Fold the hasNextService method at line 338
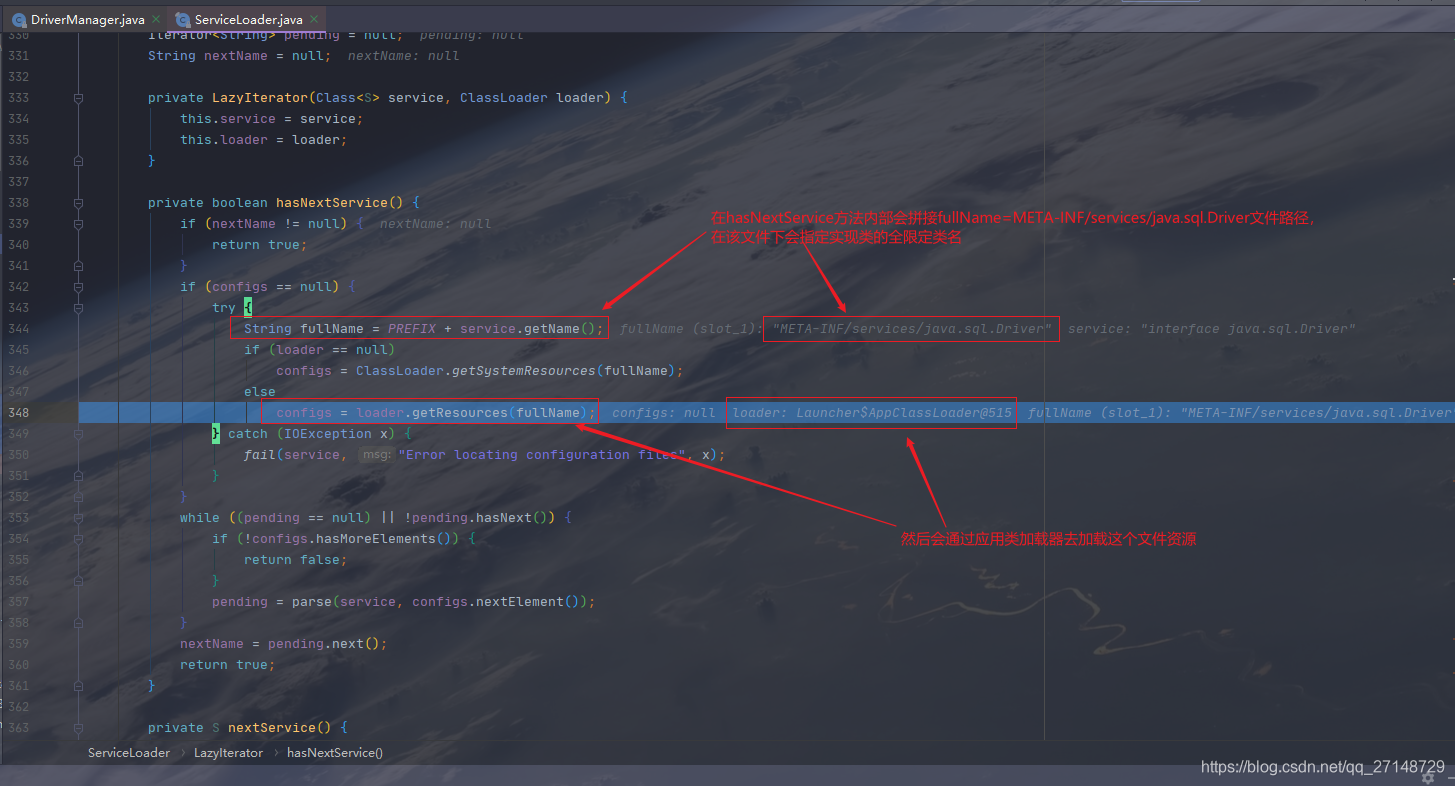Viewport: 1455px width, 786px height. (78, 203)
